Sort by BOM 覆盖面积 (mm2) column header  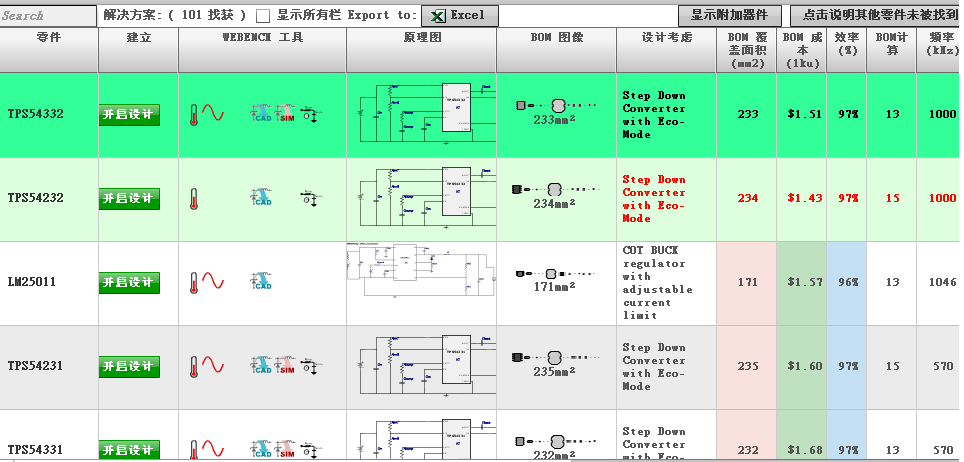[746, 50]
